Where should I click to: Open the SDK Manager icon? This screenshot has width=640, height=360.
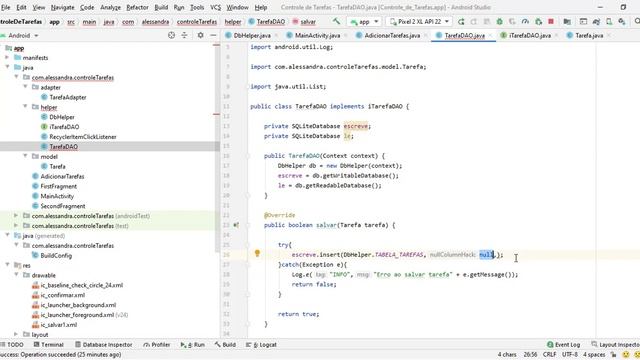tap(622, 22)
